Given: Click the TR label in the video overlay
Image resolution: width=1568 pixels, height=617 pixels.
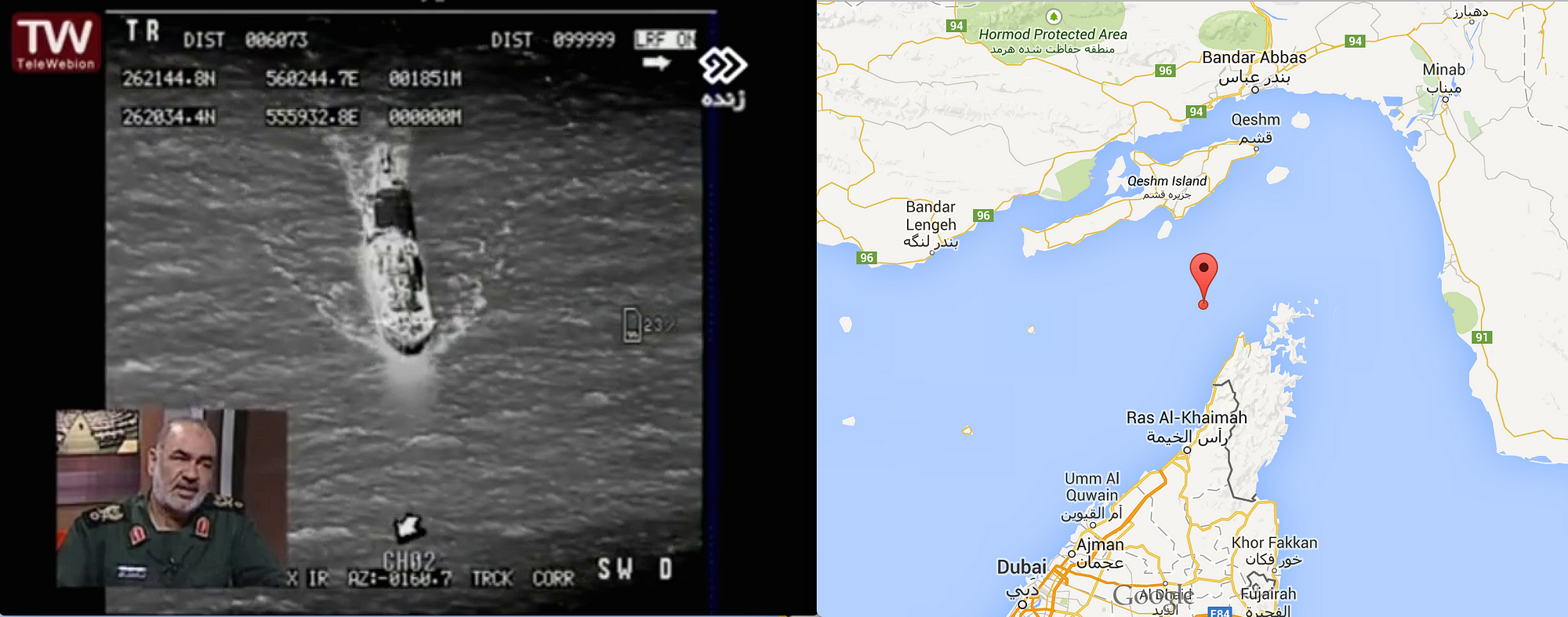Looking at the screenshot, I should [x=143, y=31].
